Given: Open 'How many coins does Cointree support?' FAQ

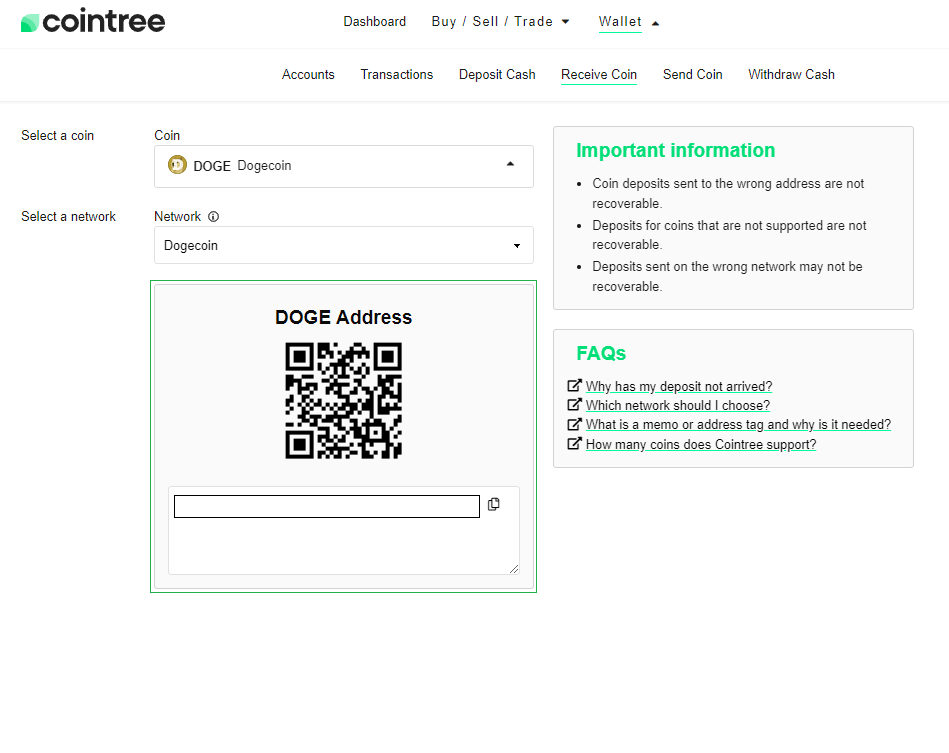Looking at the screenshot, I should tap(701, 444).
